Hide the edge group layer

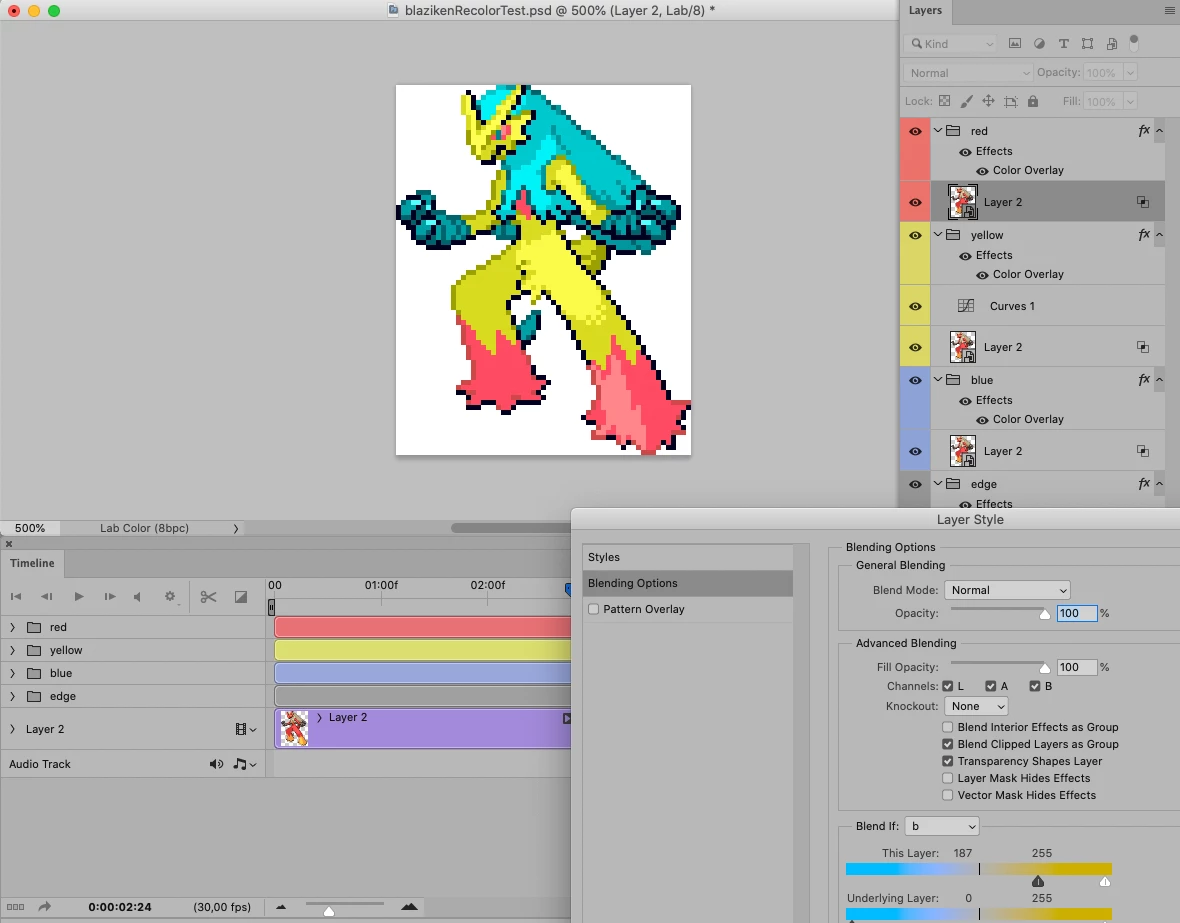coord(915,484)
